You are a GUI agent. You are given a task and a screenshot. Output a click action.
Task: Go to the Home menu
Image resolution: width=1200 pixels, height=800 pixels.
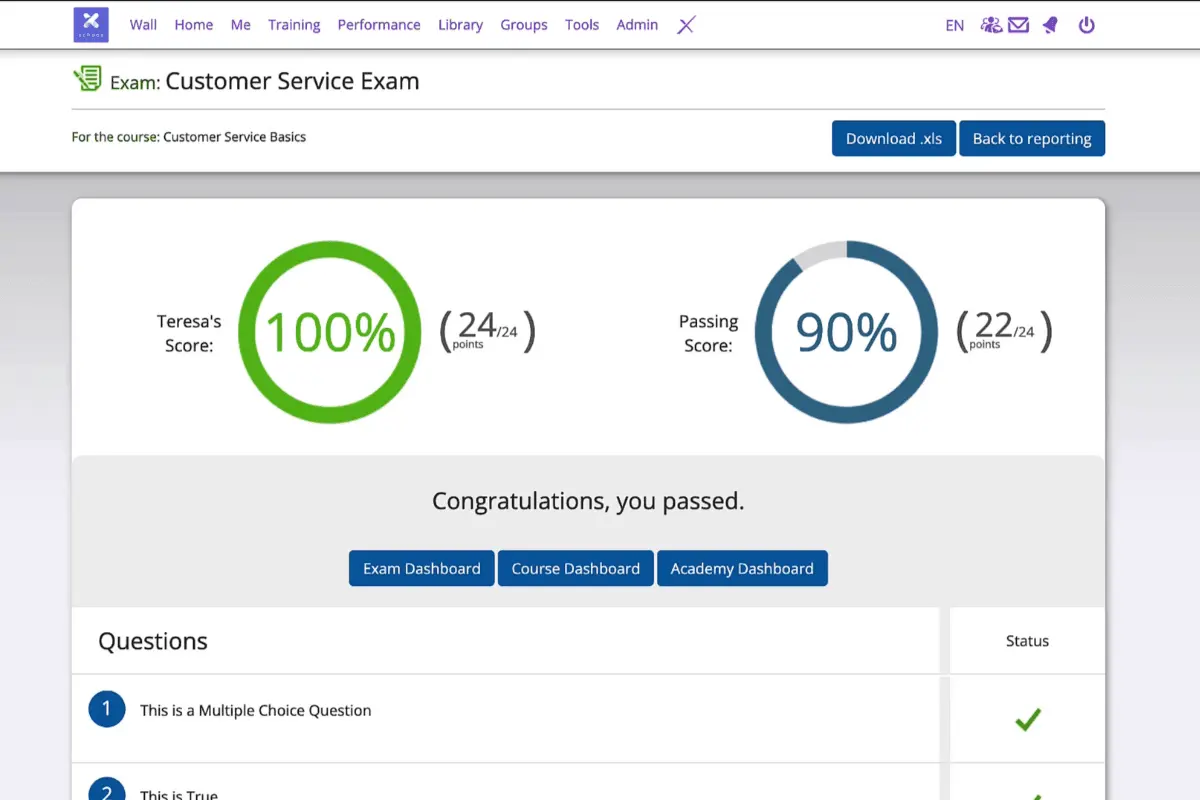194,25
